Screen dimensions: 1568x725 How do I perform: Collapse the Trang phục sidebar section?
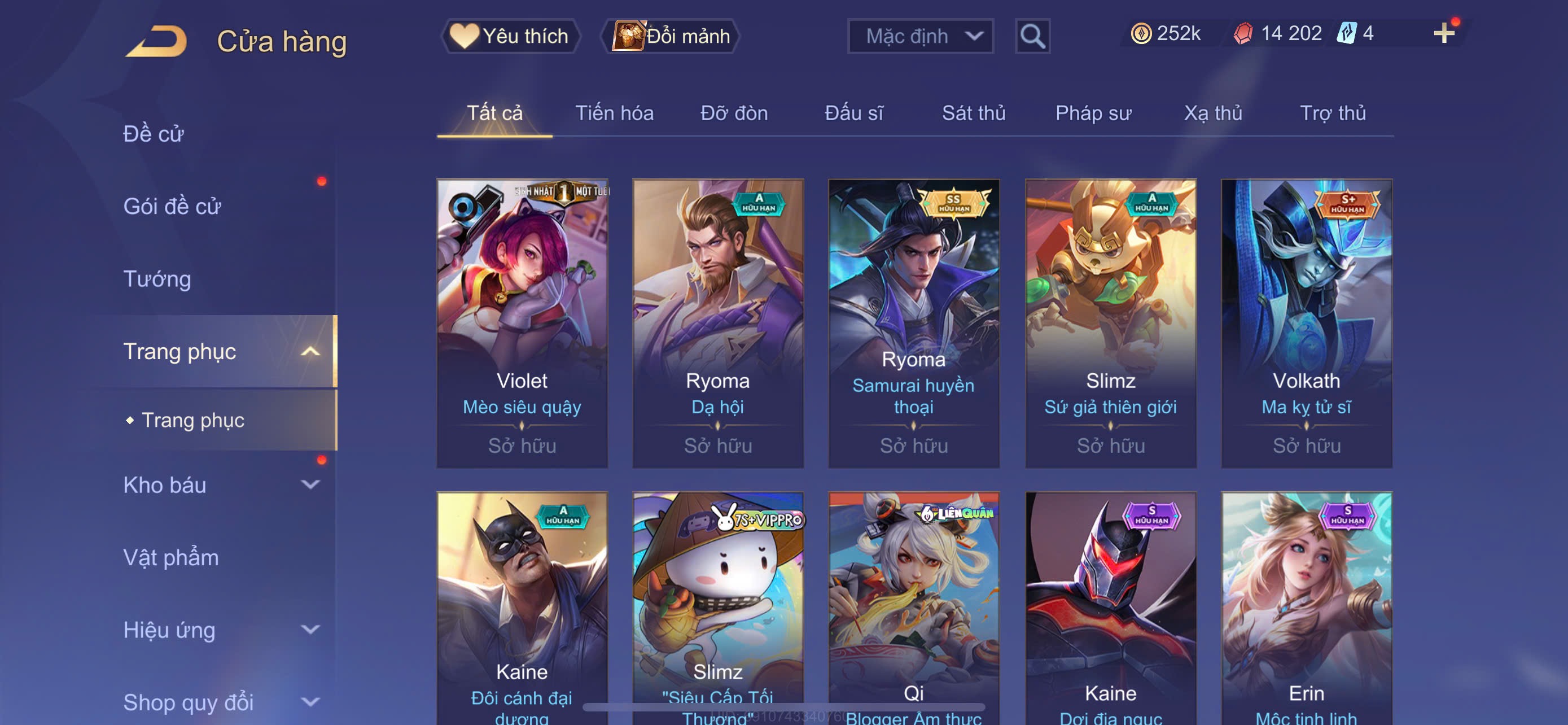[310, 351]
